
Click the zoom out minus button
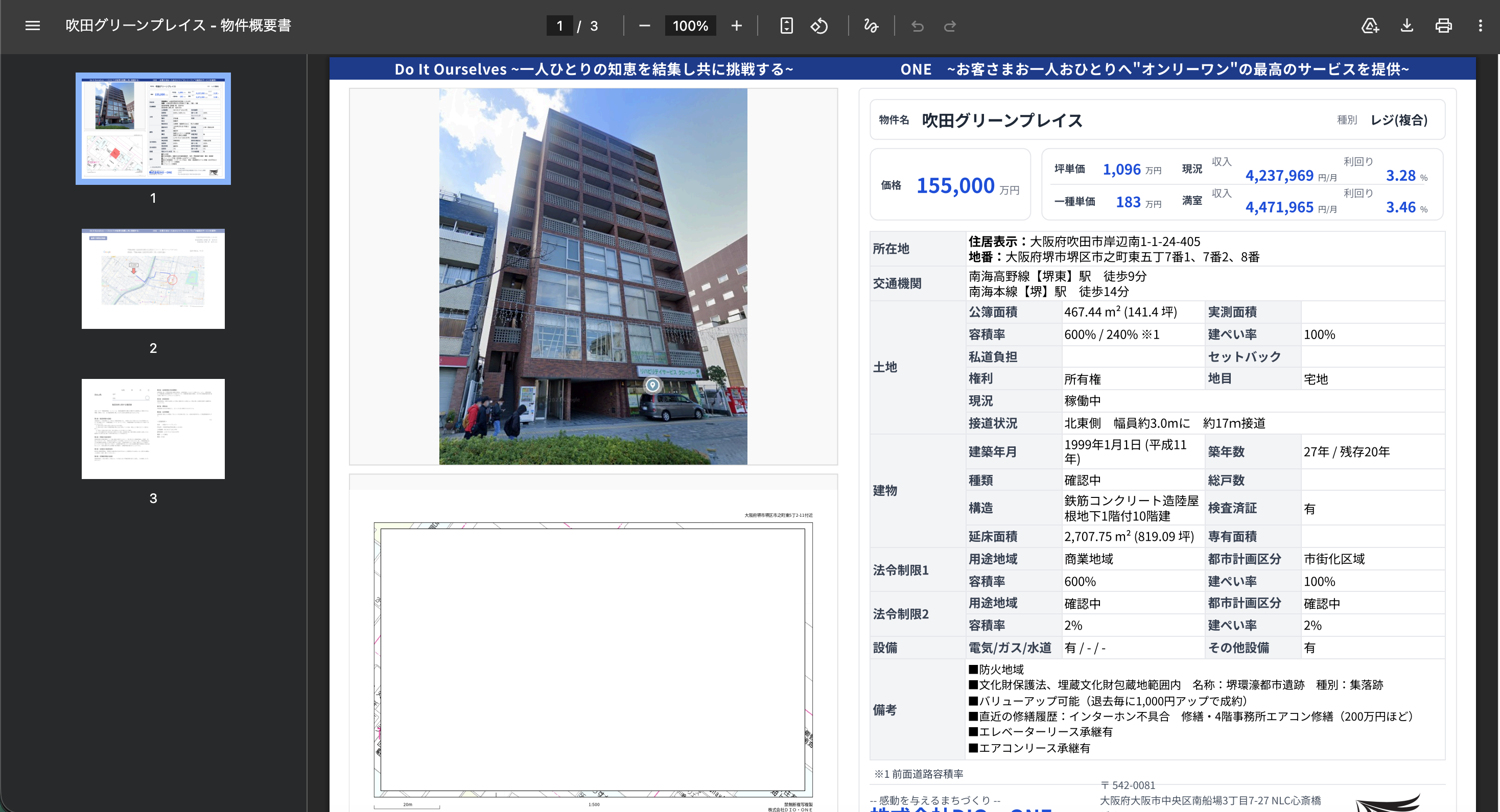(644, 26)
